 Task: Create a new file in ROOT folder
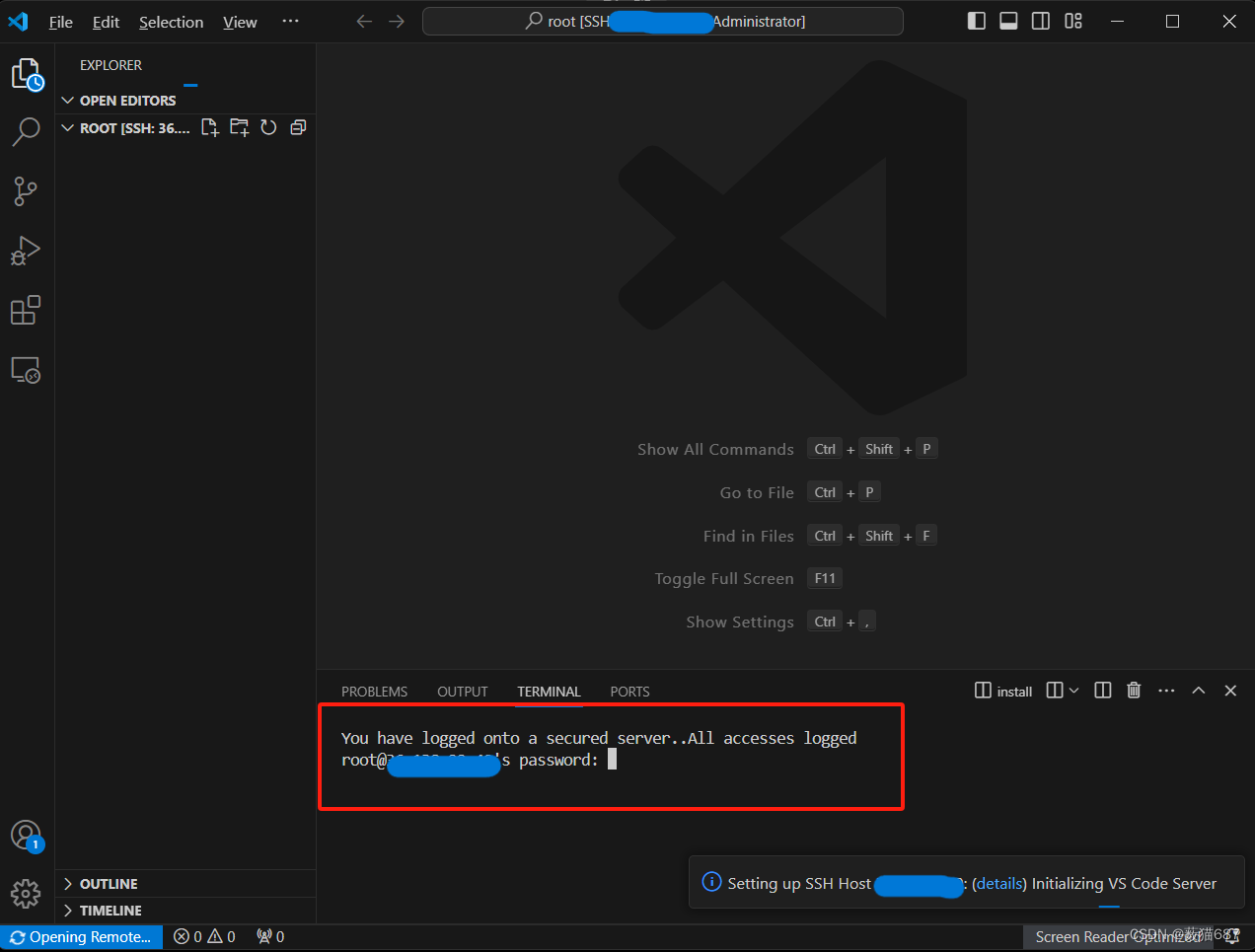tap(209, 127)
